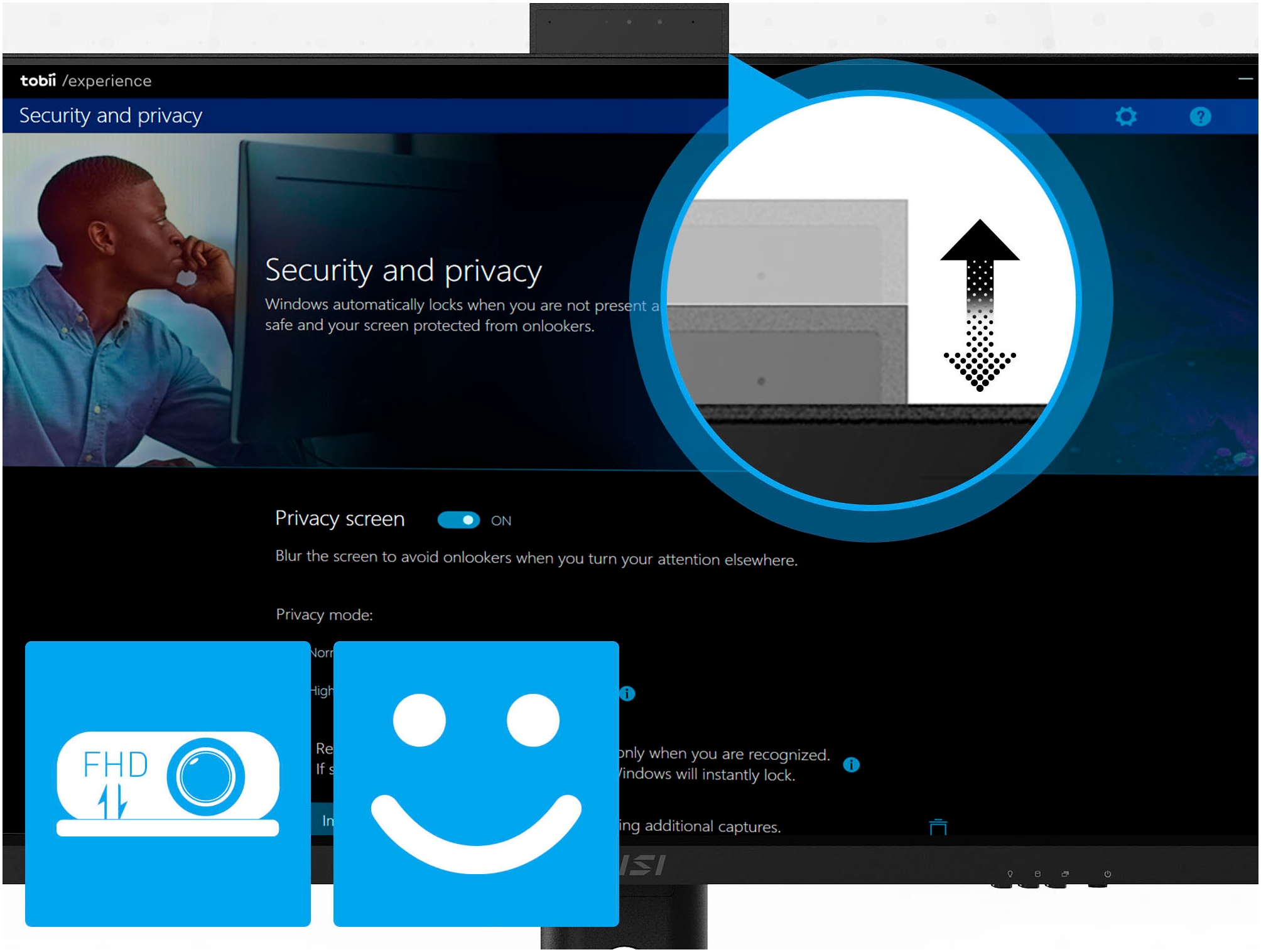The image size is (1261, 952).
Task: Click the tobii experience logo
Action: pyautogui.click(x=85, y=80)
